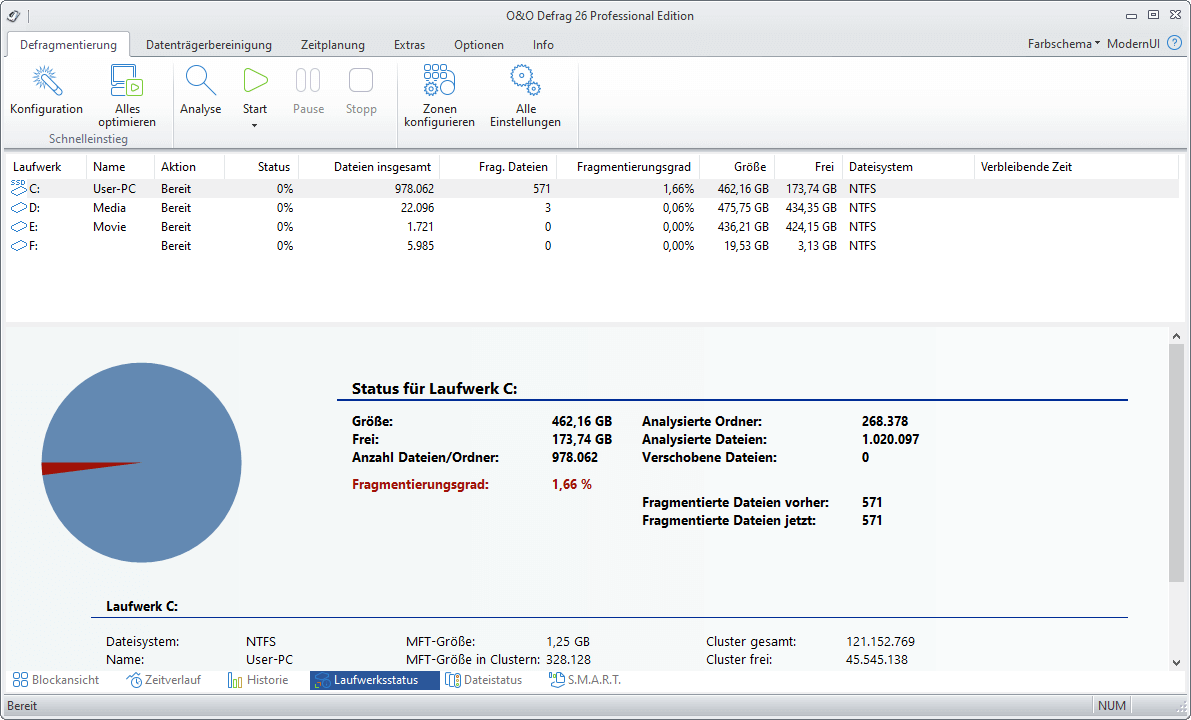Switch to Blockansicht view

[x=56, y=680]
